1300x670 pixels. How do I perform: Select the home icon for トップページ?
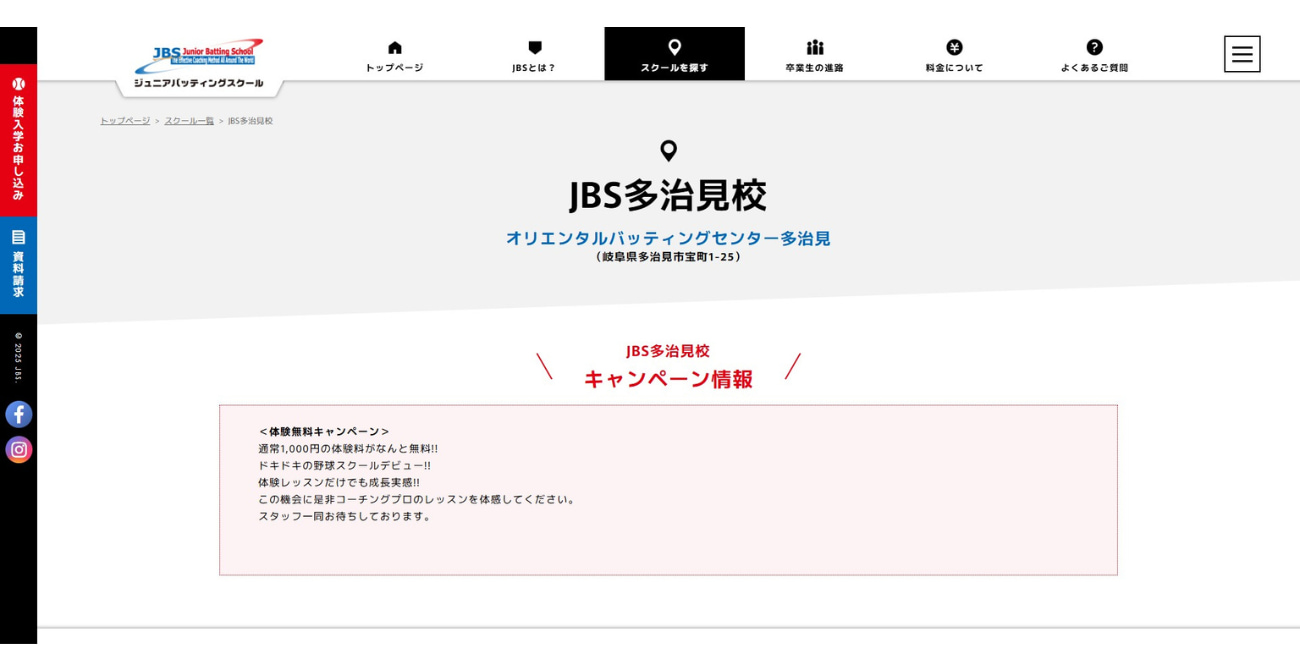click(395, 46)
